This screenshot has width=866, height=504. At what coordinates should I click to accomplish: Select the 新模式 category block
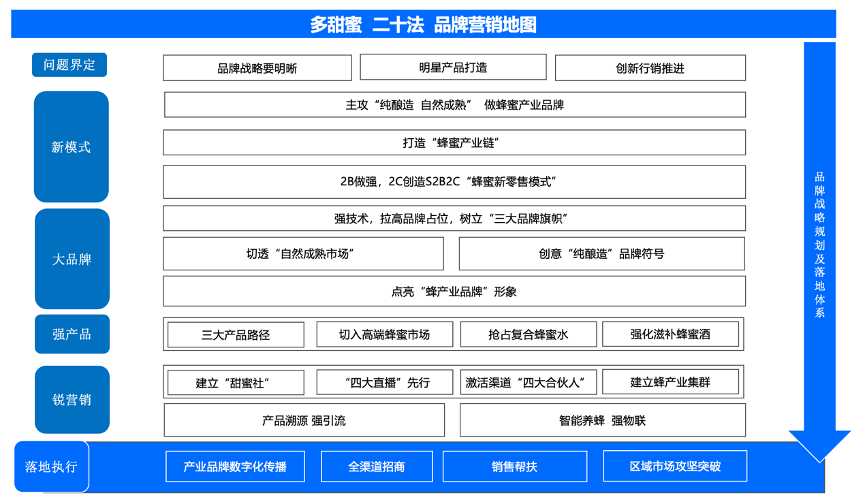71,147
